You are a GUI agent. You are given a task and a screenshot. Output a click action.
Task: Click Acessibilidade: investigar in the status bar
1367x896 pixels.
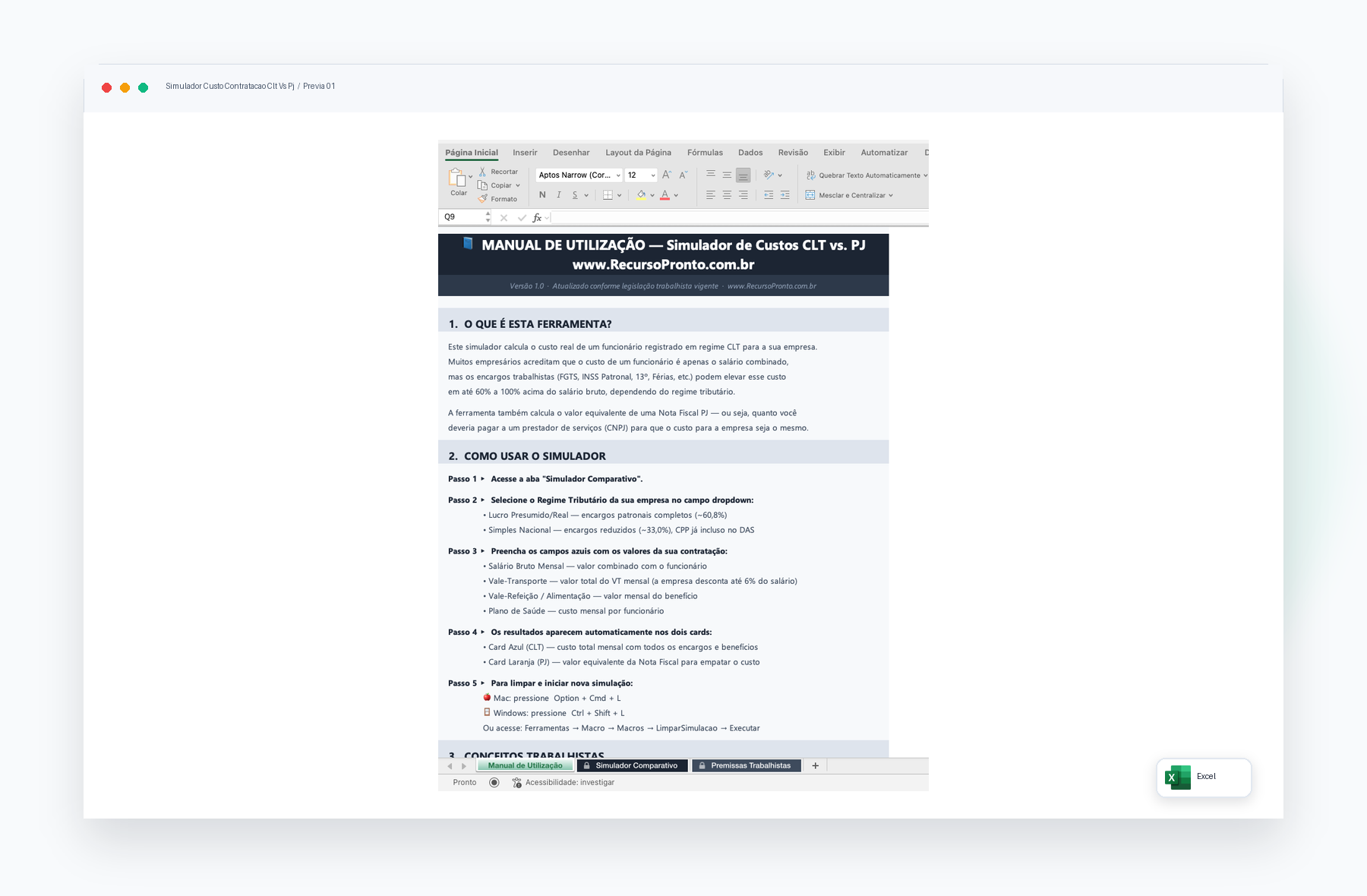(570, 783)
